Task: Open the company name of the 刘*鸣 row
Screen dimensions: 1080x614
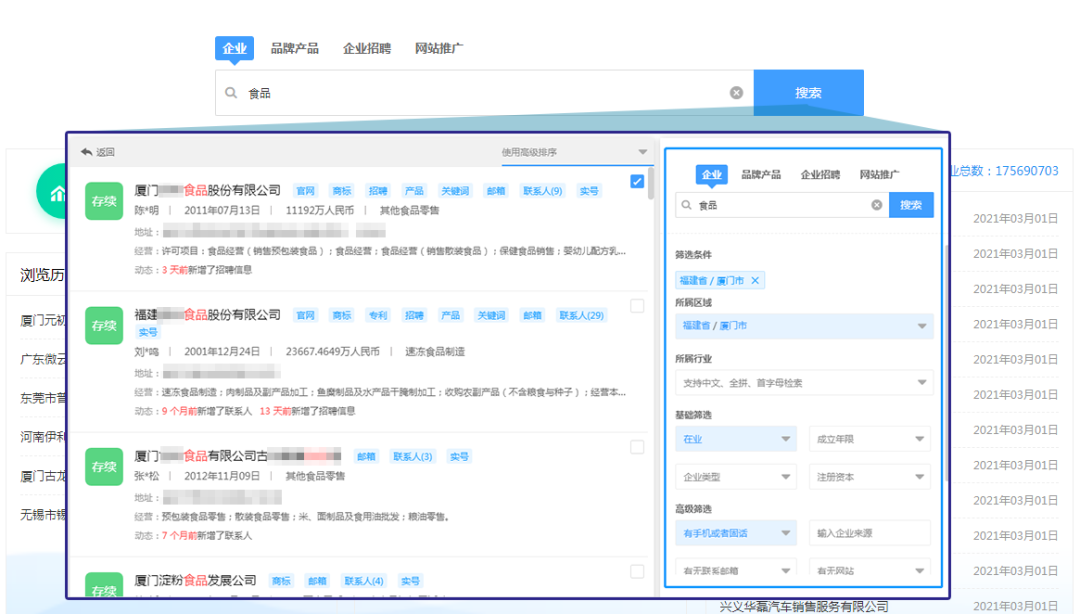Action: point(207,314)
